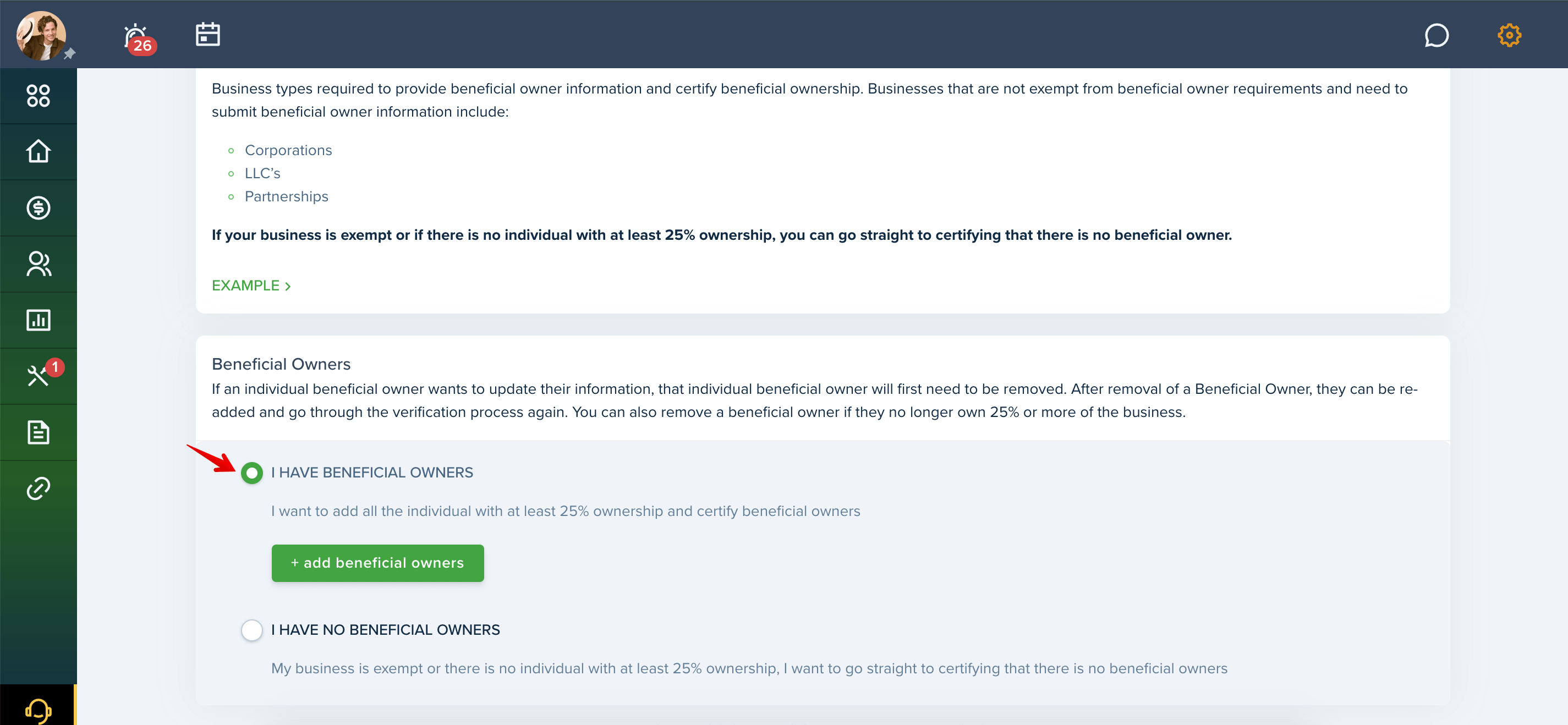Open the tenants people icon in the sidebar

click(39, 263)
